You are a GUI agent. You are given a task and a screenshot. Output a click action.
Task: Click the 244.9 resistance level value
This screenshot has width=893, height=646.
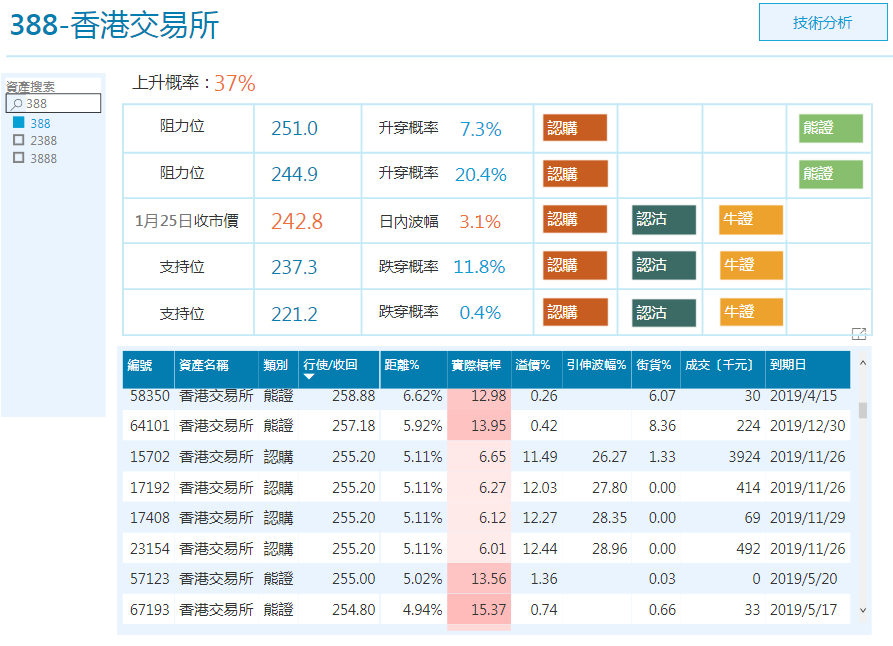(x=294, y=174)
